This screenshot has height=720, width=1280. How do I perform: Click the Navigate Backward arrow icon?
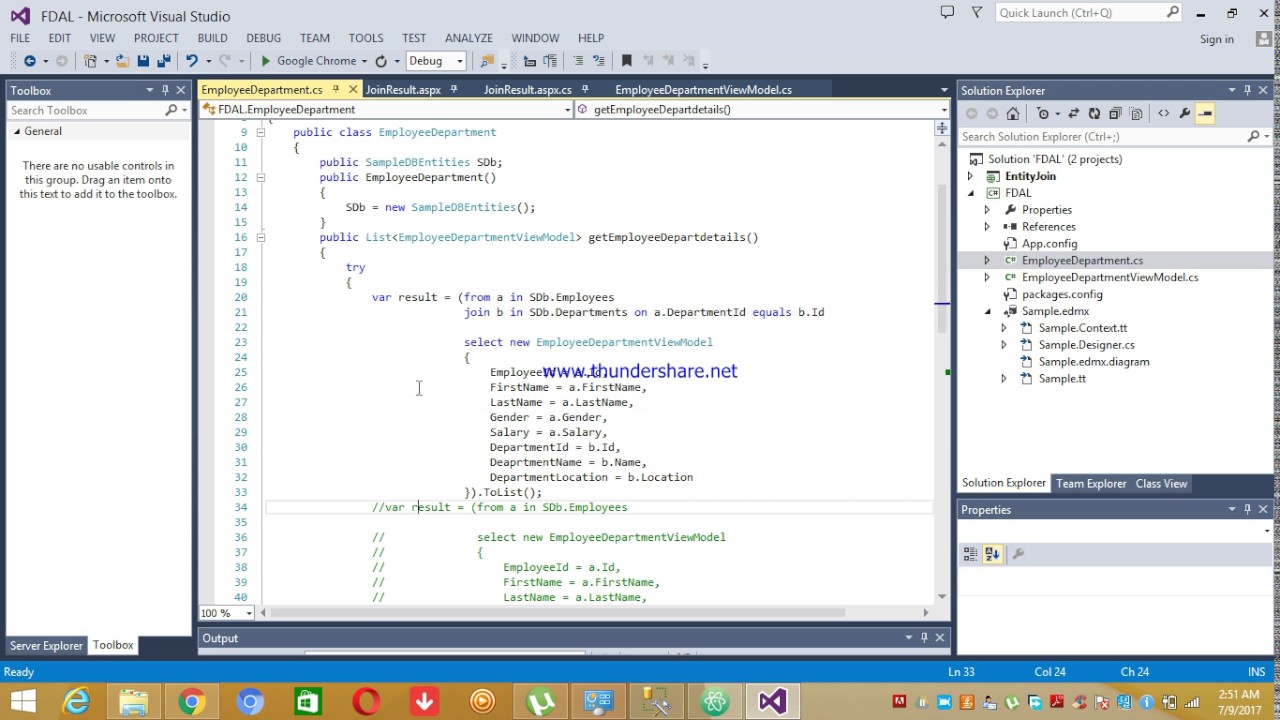pyautogui.click(x=29, y=61)
